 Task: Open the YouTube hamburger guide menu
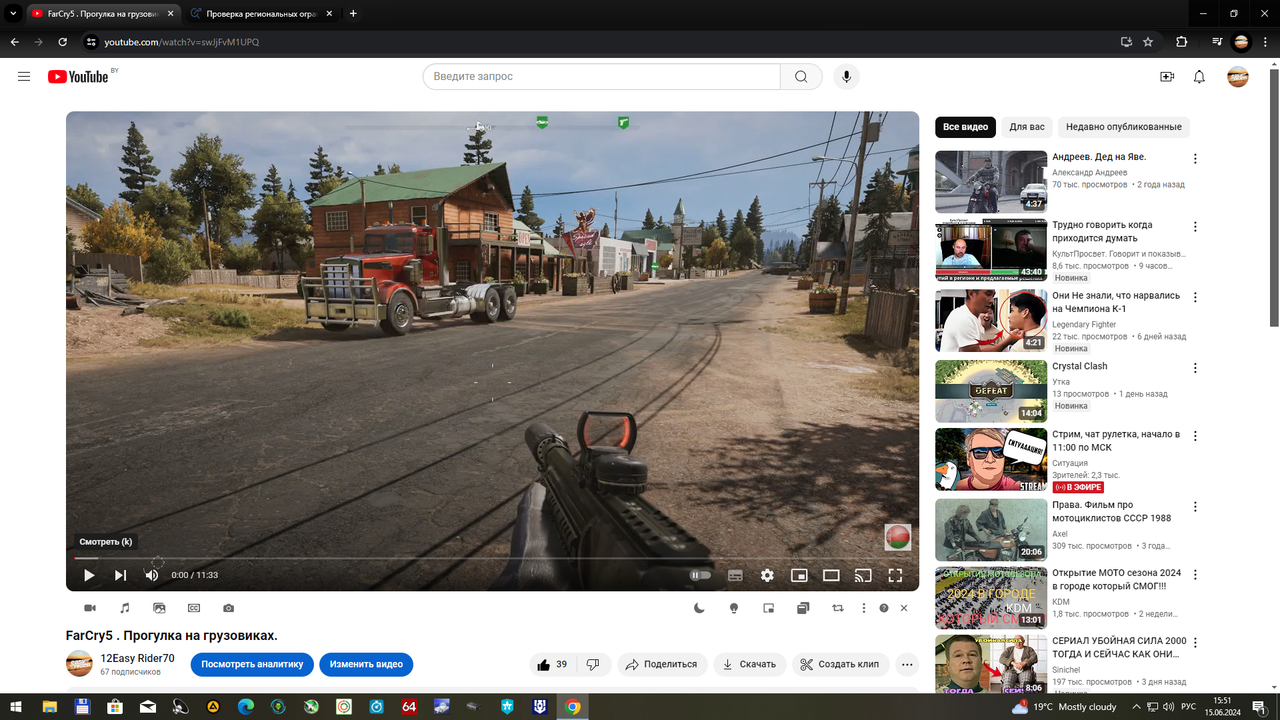tap(24, 76)
